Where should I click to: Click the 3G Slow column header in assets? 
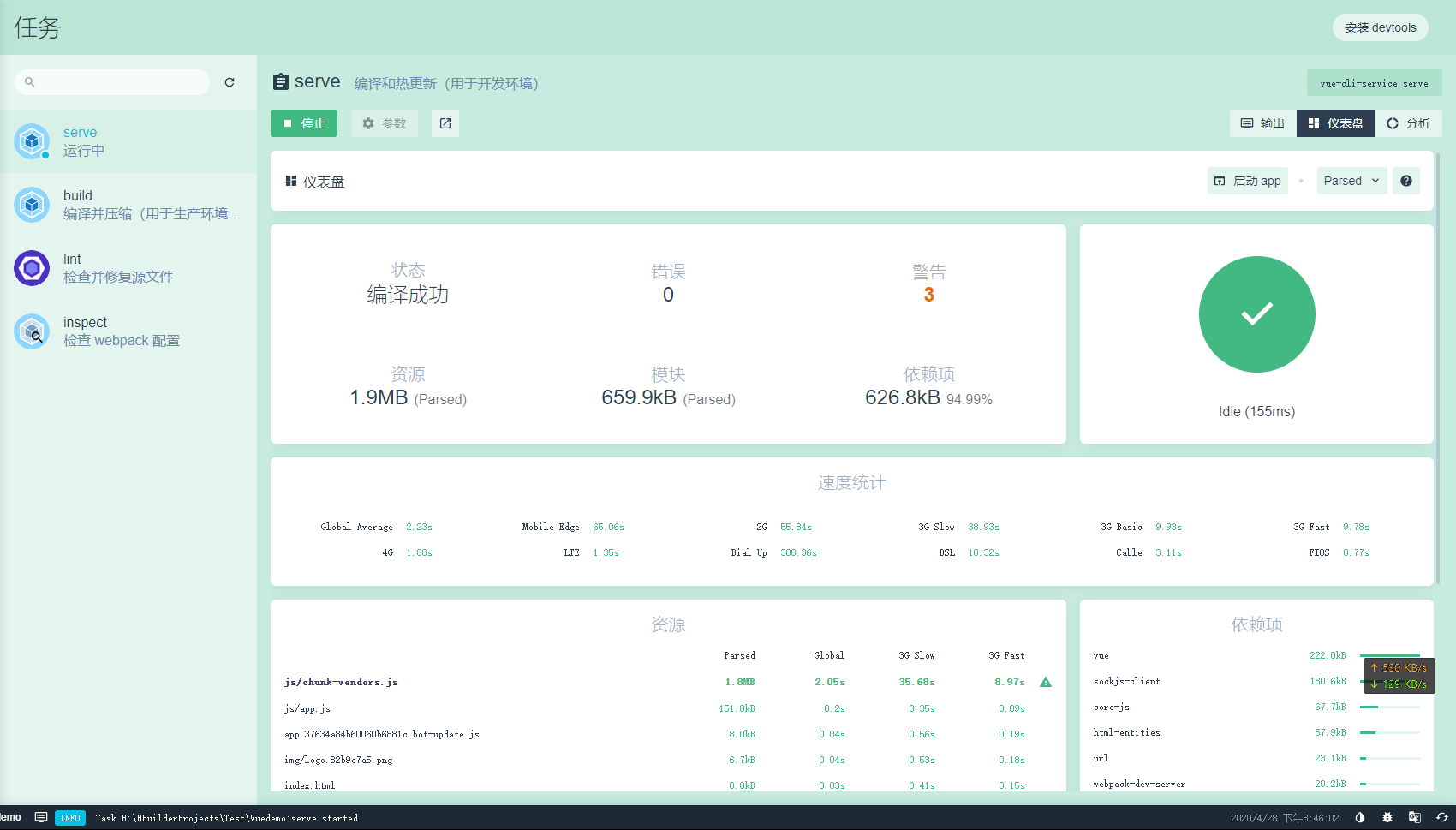click(916, 655)
